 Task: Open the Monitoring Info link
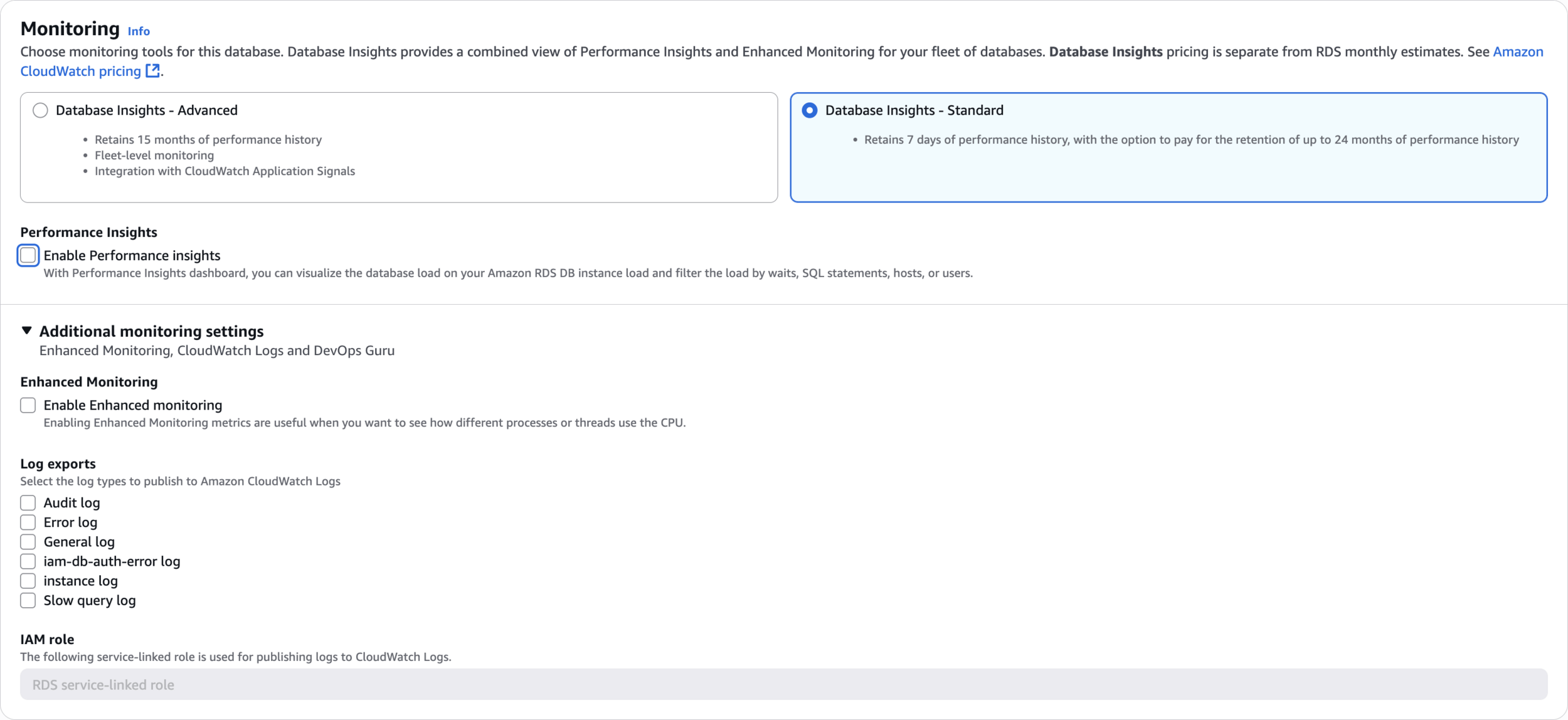139,31
